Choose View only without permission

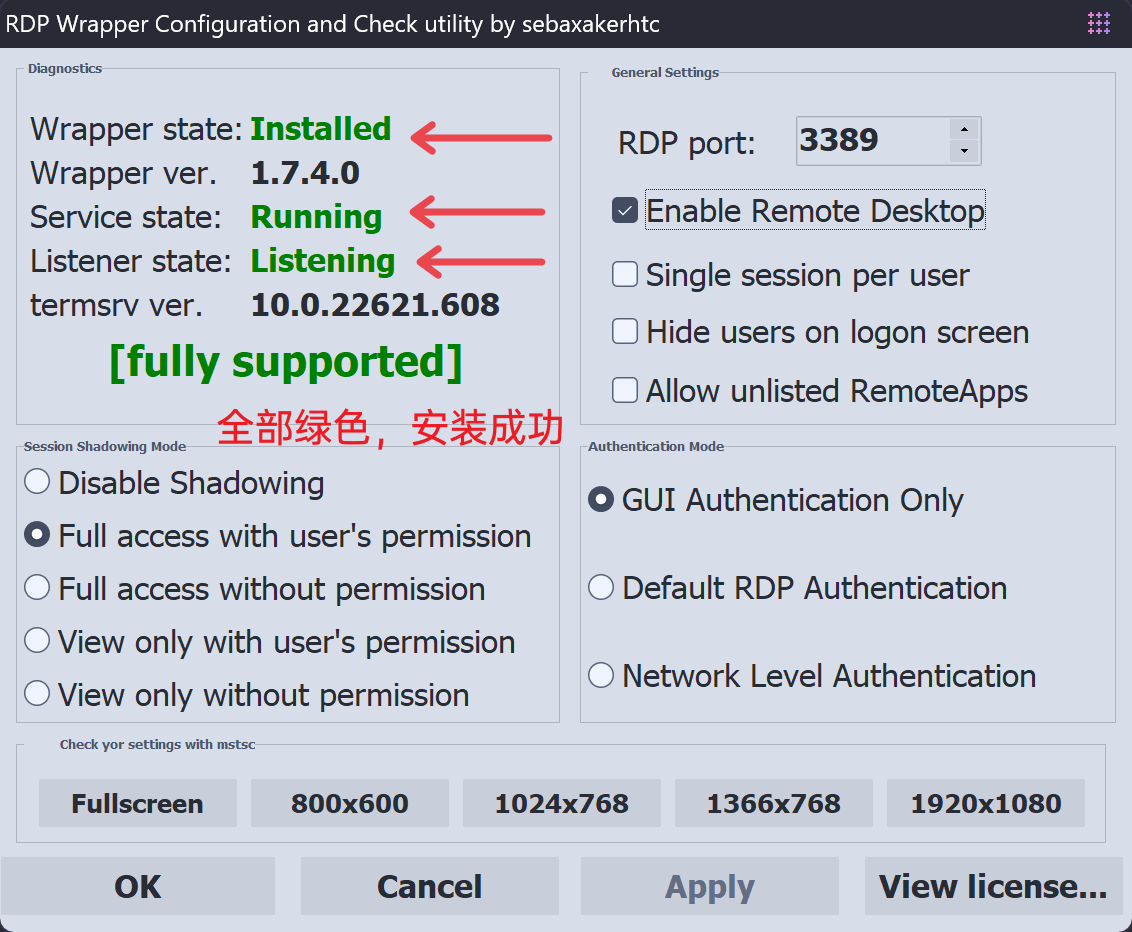point(37,694)
